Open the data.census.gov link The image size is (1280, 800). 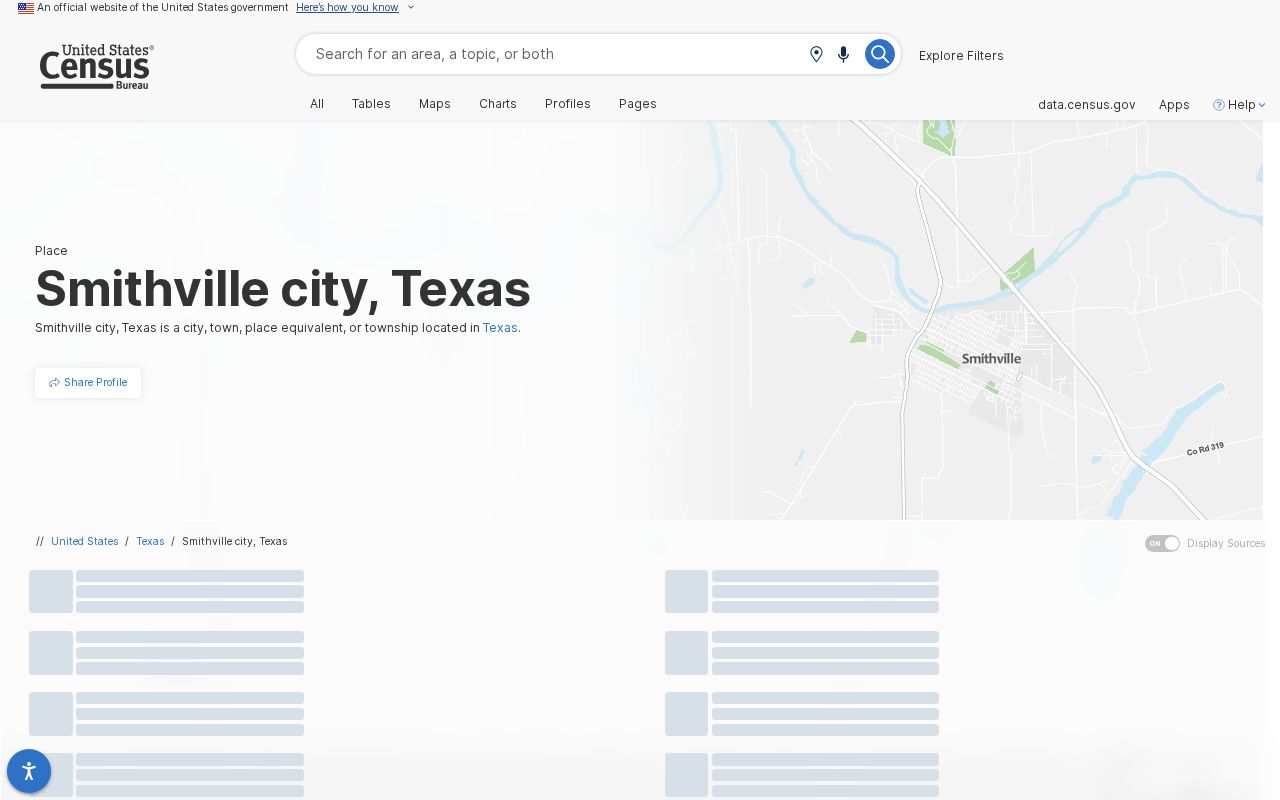pos(1087,105)
